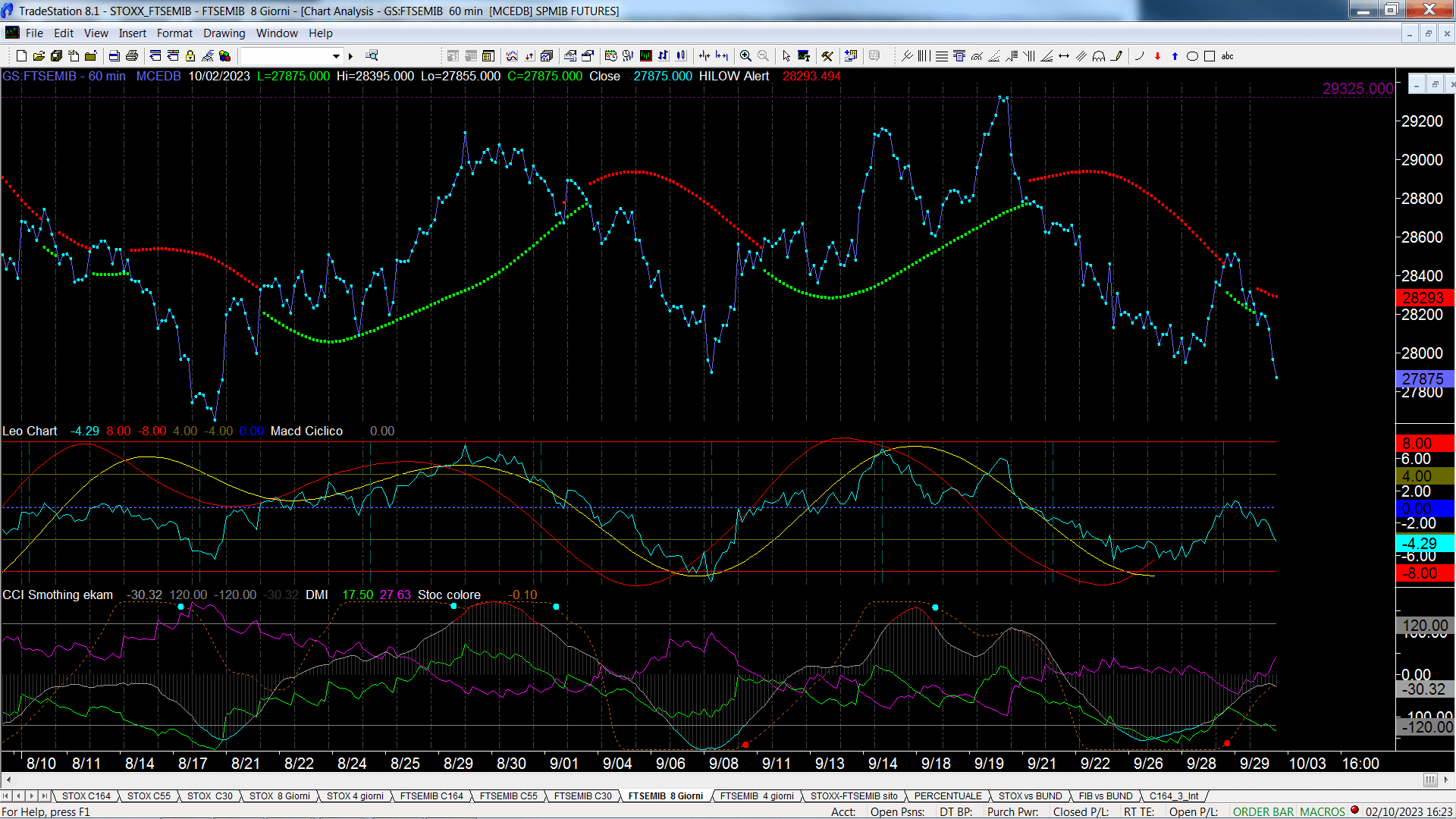Screen dimensions: 1456x819
Task: Click horizontal scrollbar left arrow
Action: (8, 780)
